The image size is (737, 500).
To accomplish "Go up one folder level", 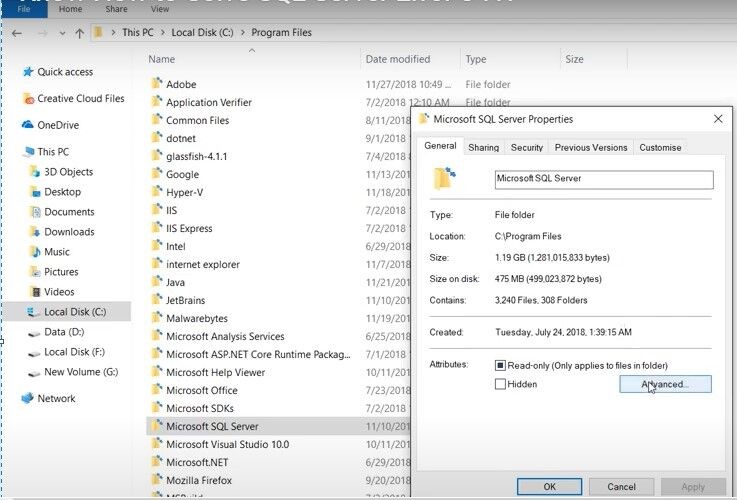I will point(79,33).
